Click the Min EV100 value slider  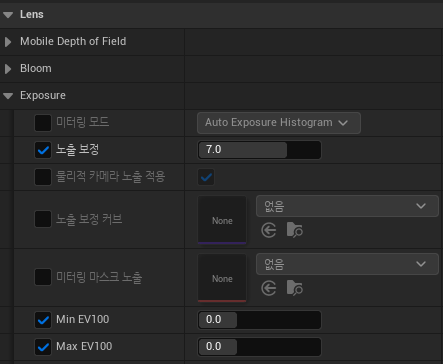point(259,320)
